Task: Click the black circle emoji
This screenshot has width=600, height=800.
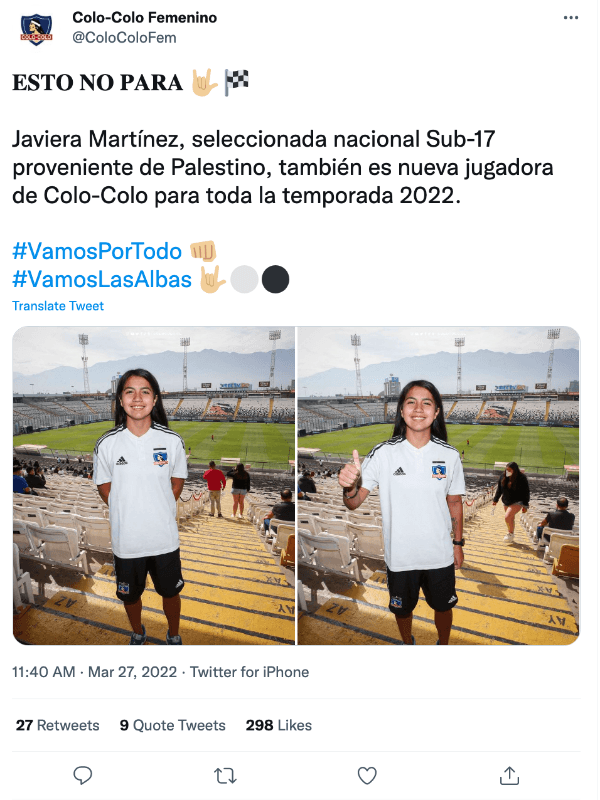Action: (276, 280)
